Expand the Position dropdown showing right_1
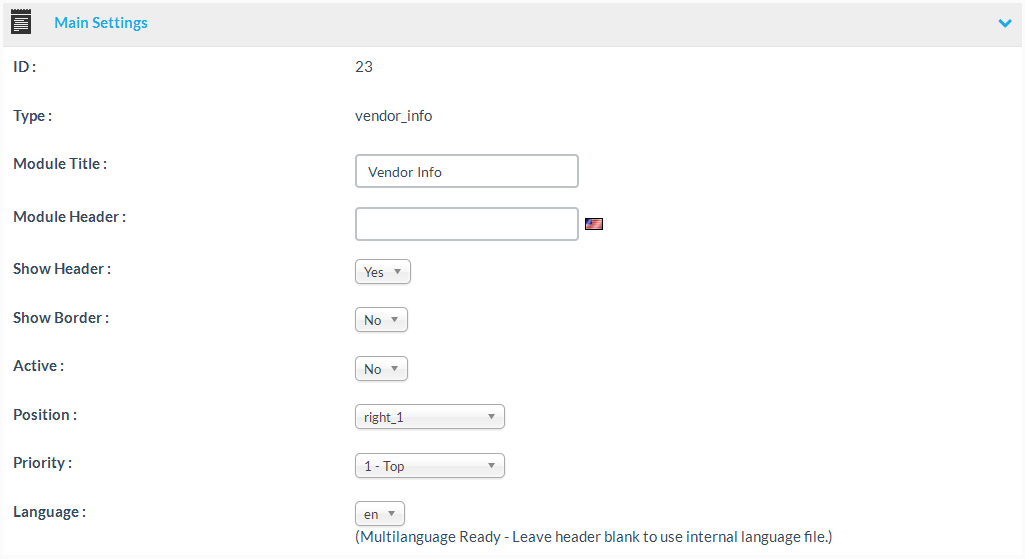Viewport: 1025px width, 559px height. (x=429, y=417)
